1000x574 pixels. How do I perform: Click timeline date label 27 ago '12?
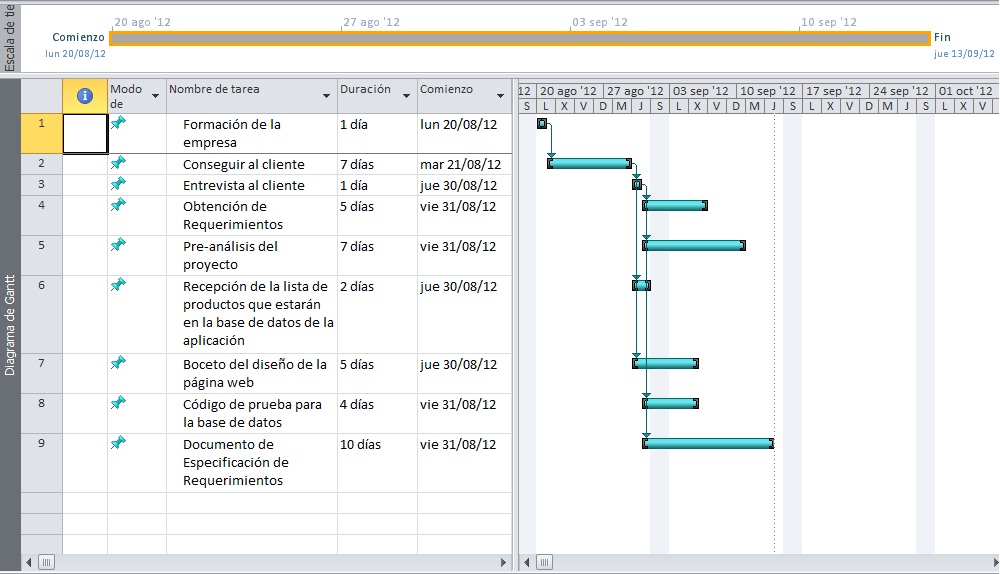click(x=372, y=22)
